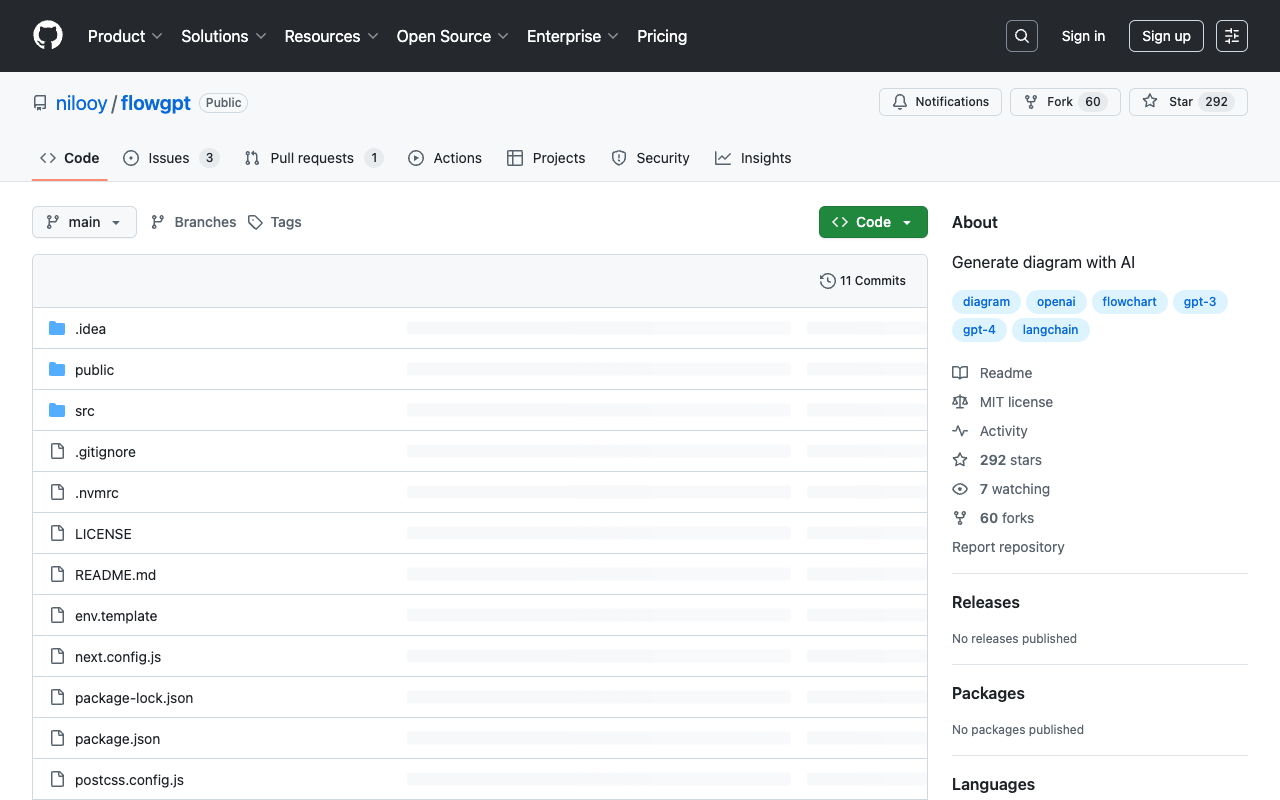The width and height of the screenshot is (1280, 800).
Task: Open the main branch selector dropdown
Action: point(84,222)
